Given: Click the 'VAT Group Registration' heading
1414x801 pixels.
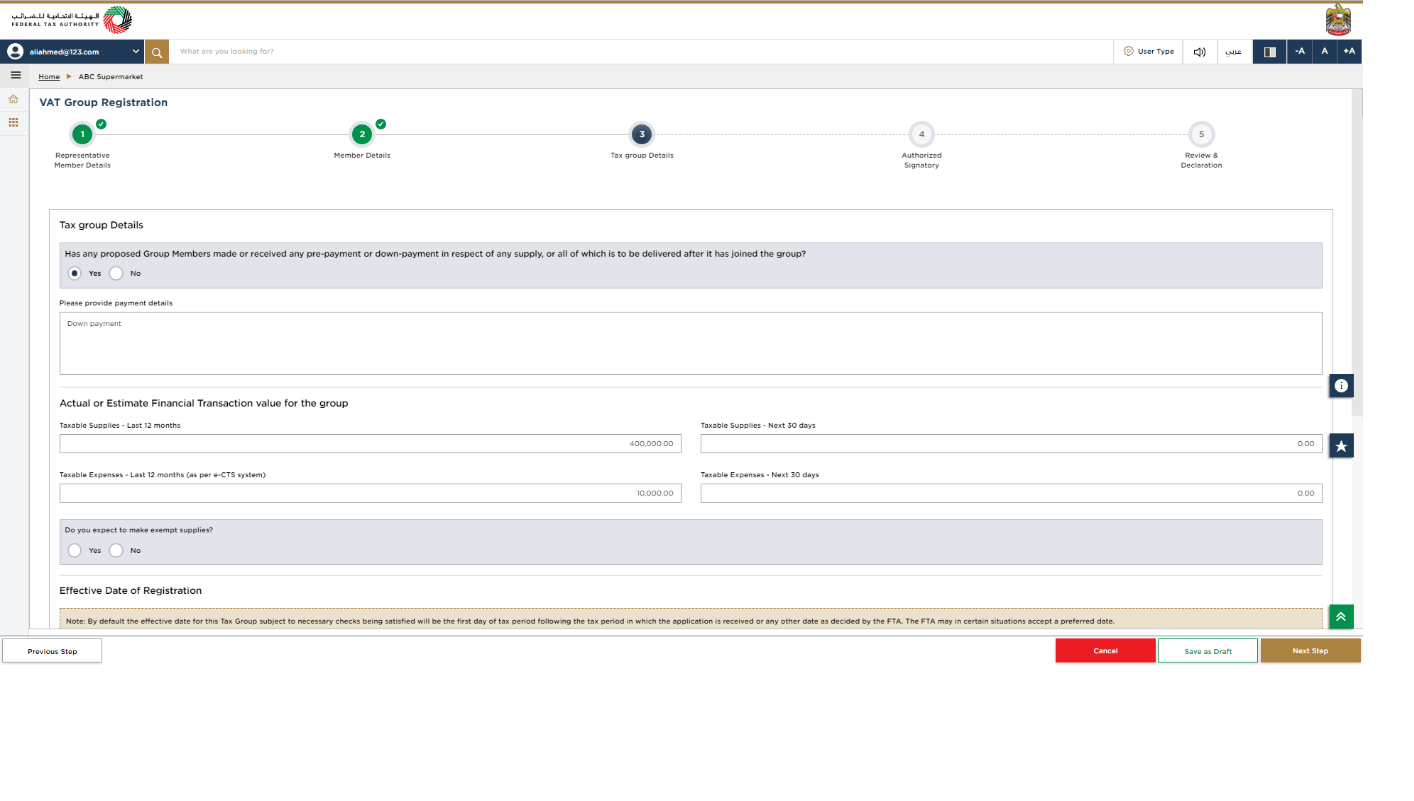Looking at the screenshot, I should 103,102.
